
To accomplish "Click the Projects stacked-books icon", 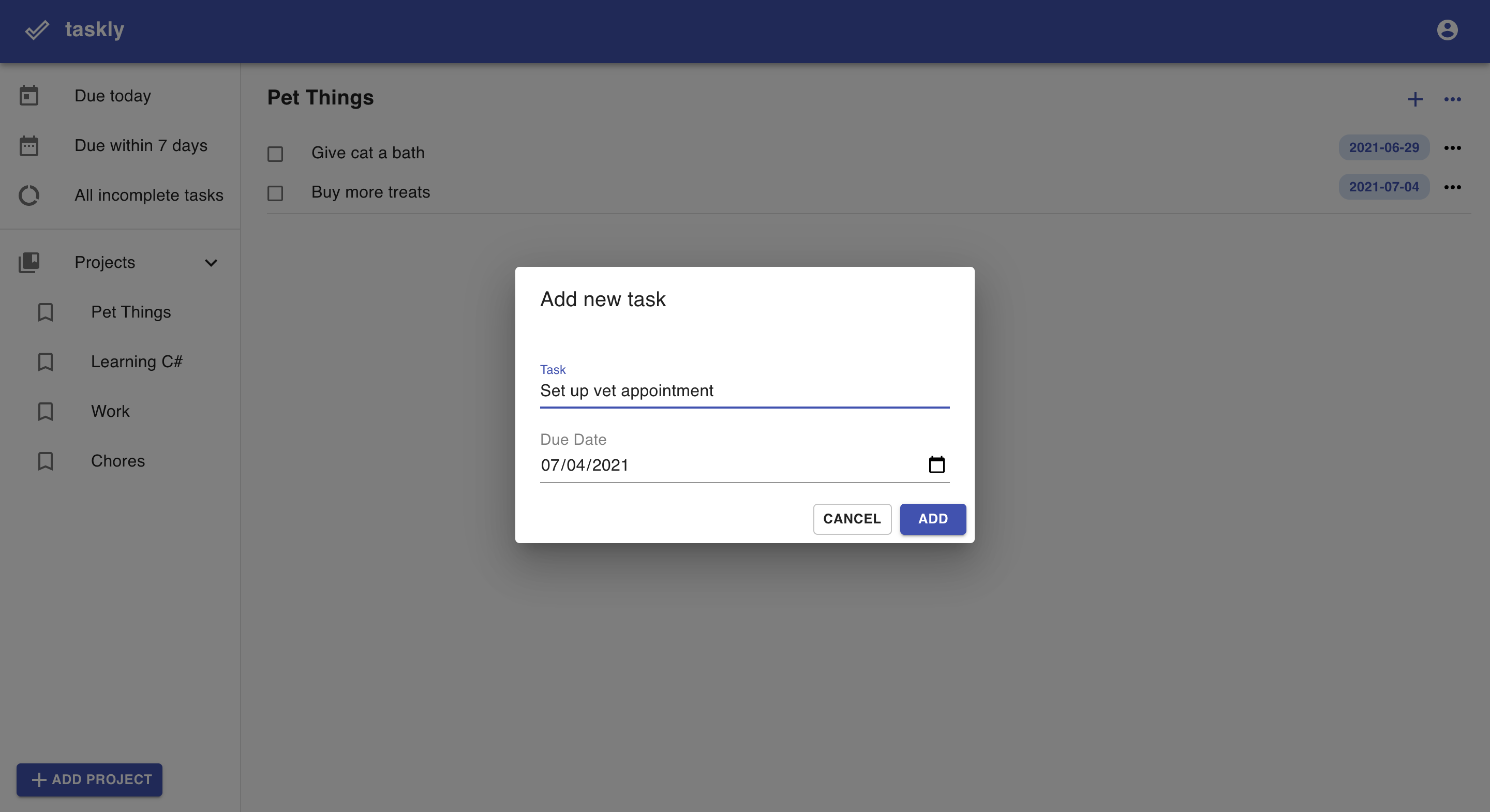I will click(x=29, y=263).
